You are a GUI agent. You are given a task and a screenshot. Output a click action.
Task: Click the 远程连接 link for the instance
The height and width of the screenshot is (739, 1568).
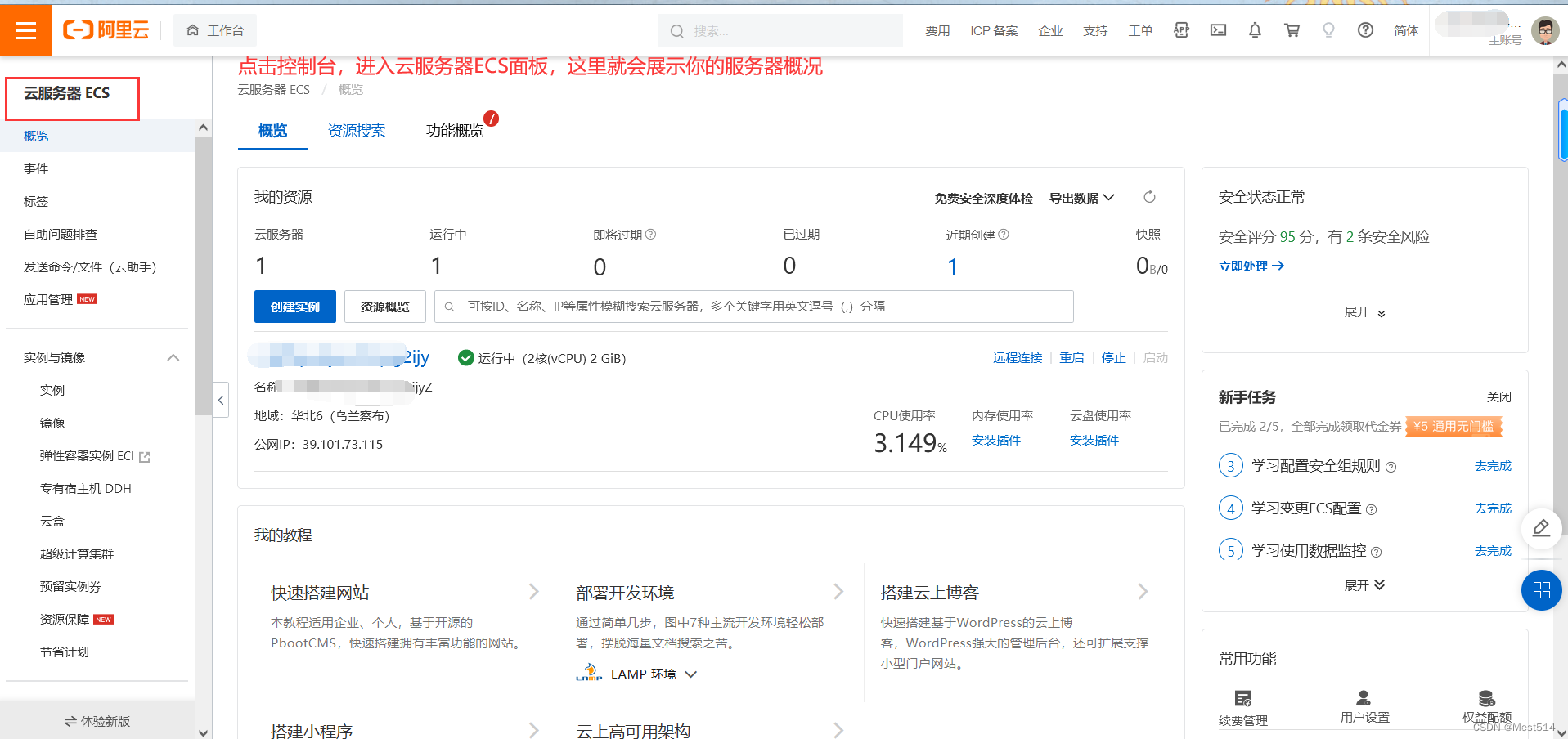tap(1017, 357)
